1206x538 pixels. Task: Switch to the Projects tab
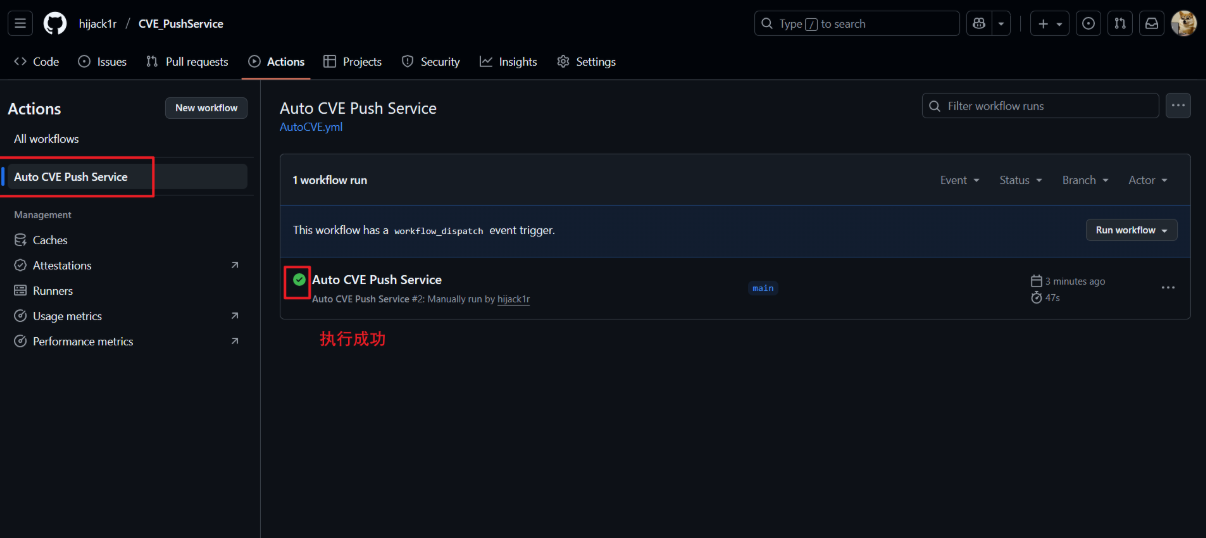pyautogui.click(x=353, y=62)
